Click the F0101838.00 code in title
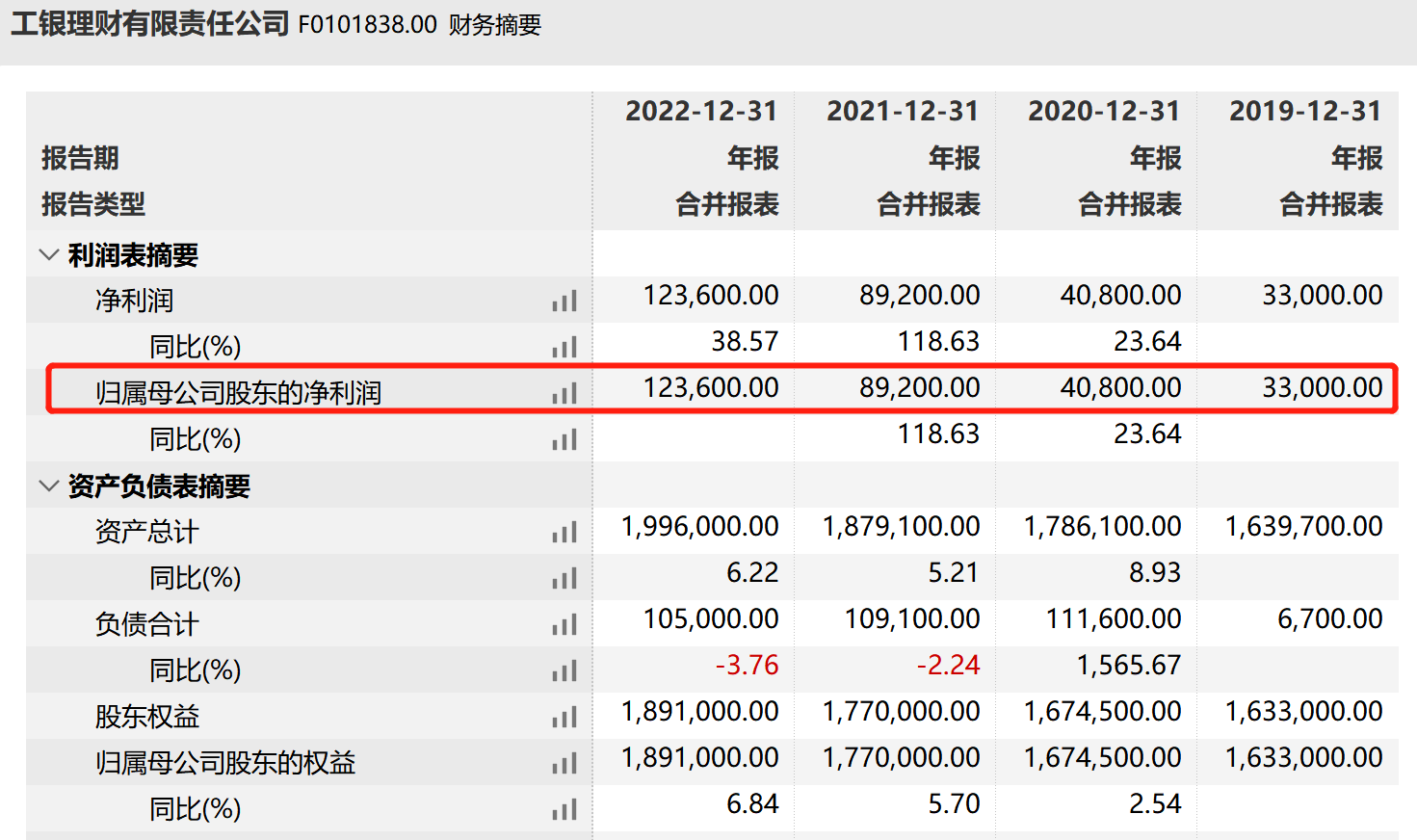This screenshot has width=1417, height=840. [368, 24]
